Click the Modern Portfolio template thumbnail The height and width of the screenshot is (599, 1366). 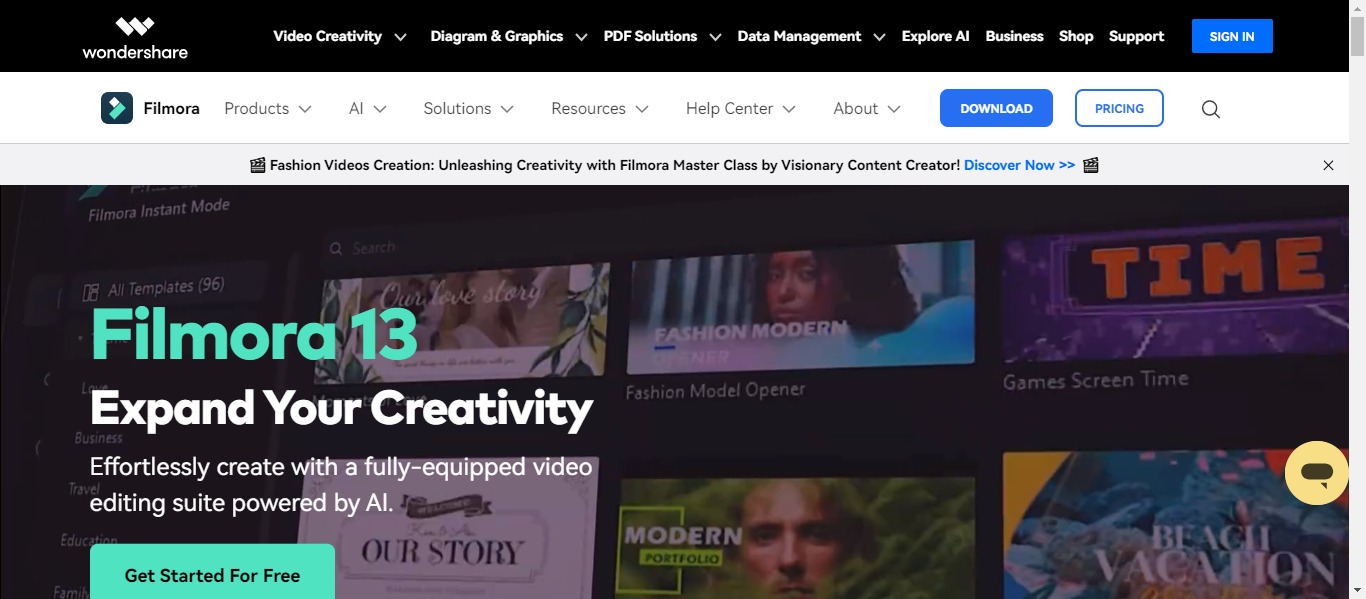pos(796,538)
